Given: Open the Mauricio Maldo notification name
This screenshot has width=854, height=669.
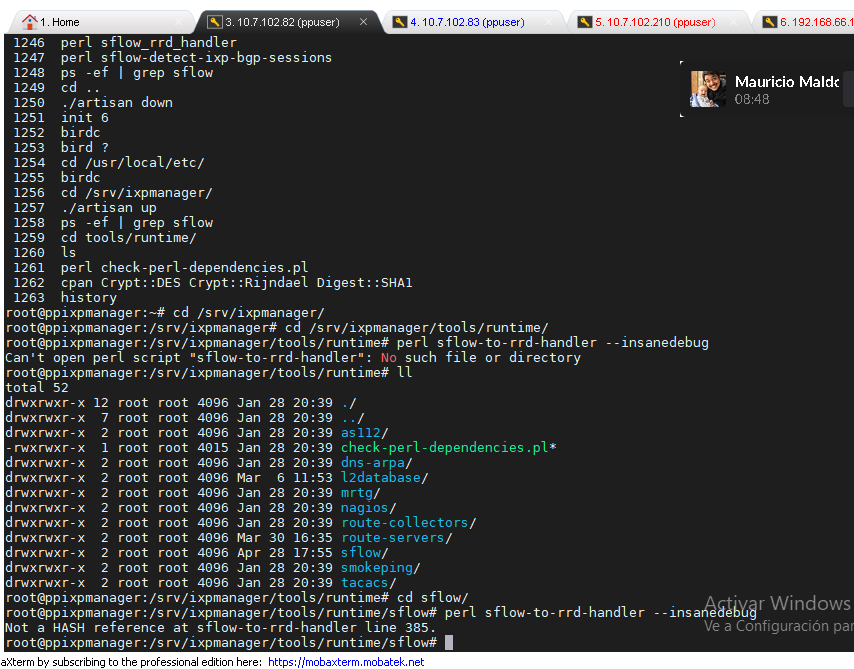Looking at the screenshot, I should click(x=786, y=82).
